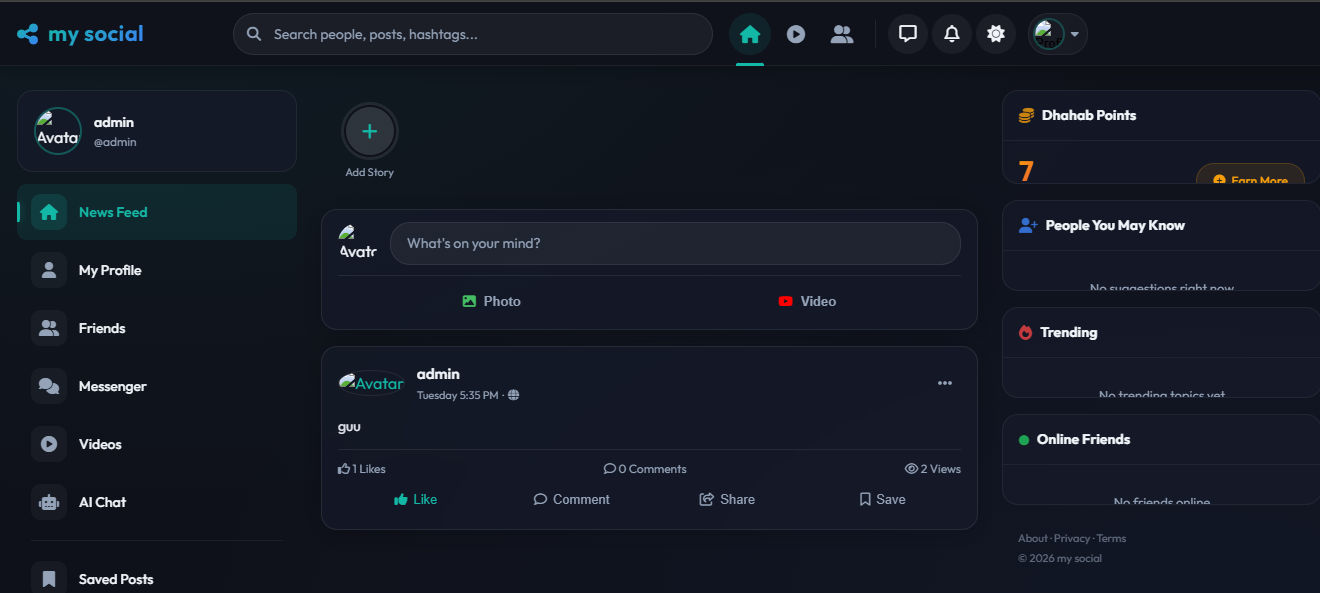Image resolution: width=1320 pixels, height=593 pixels.
Task: Like the admin post
Action: (x=416, y=500)
